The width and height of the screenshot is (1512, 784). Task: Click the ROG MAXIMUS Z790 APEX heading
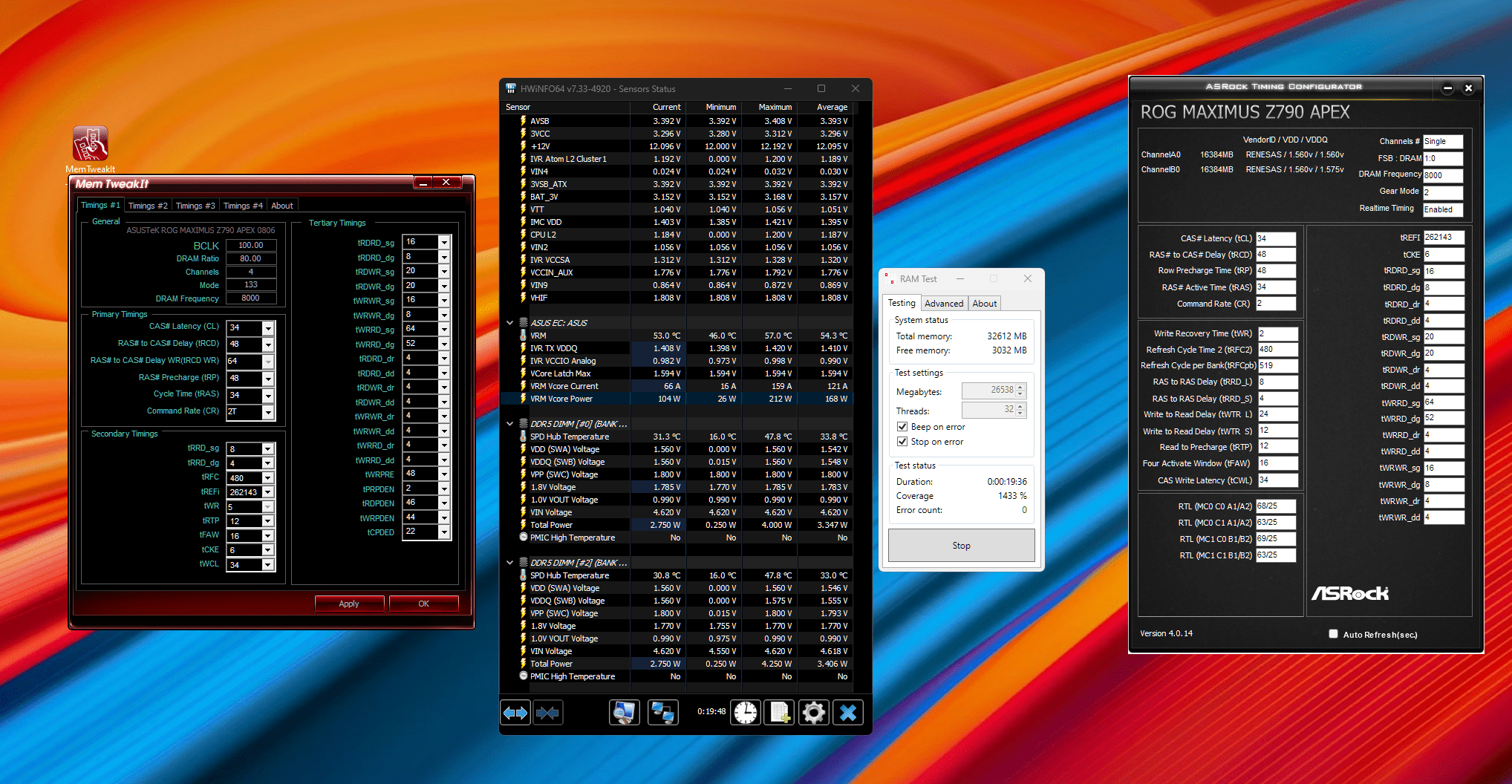click(x=1245, y=112)
